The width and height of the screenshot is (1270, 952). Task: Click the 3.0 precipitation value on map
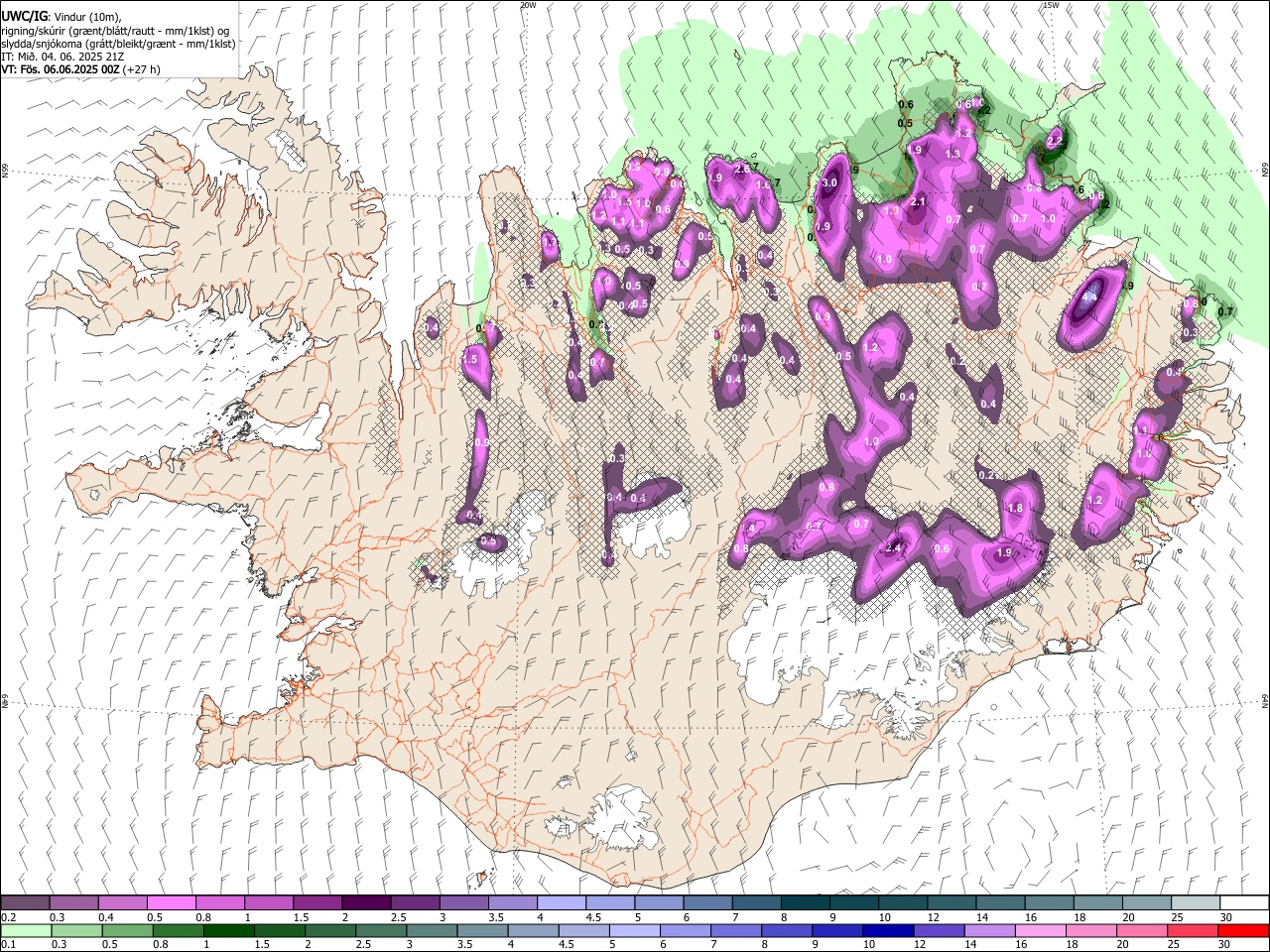(830, 183)
